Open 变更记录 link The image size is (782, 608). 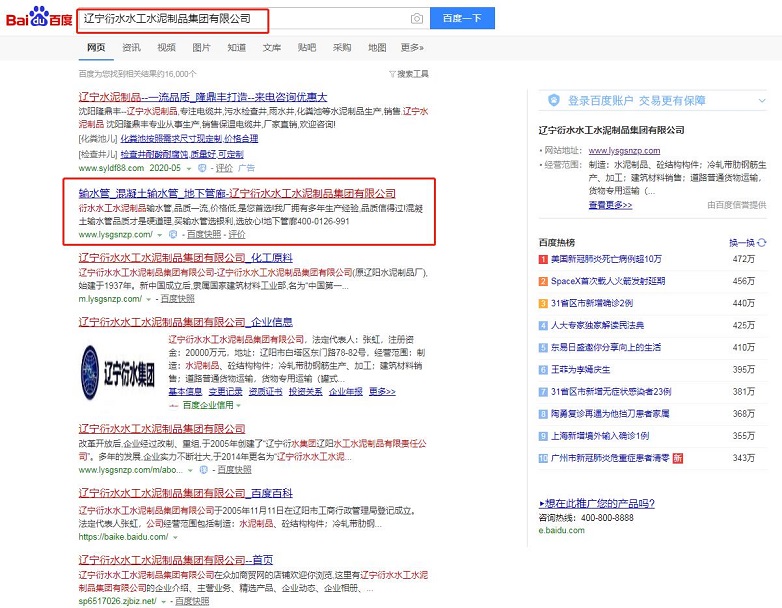click(x=225, y=392)
